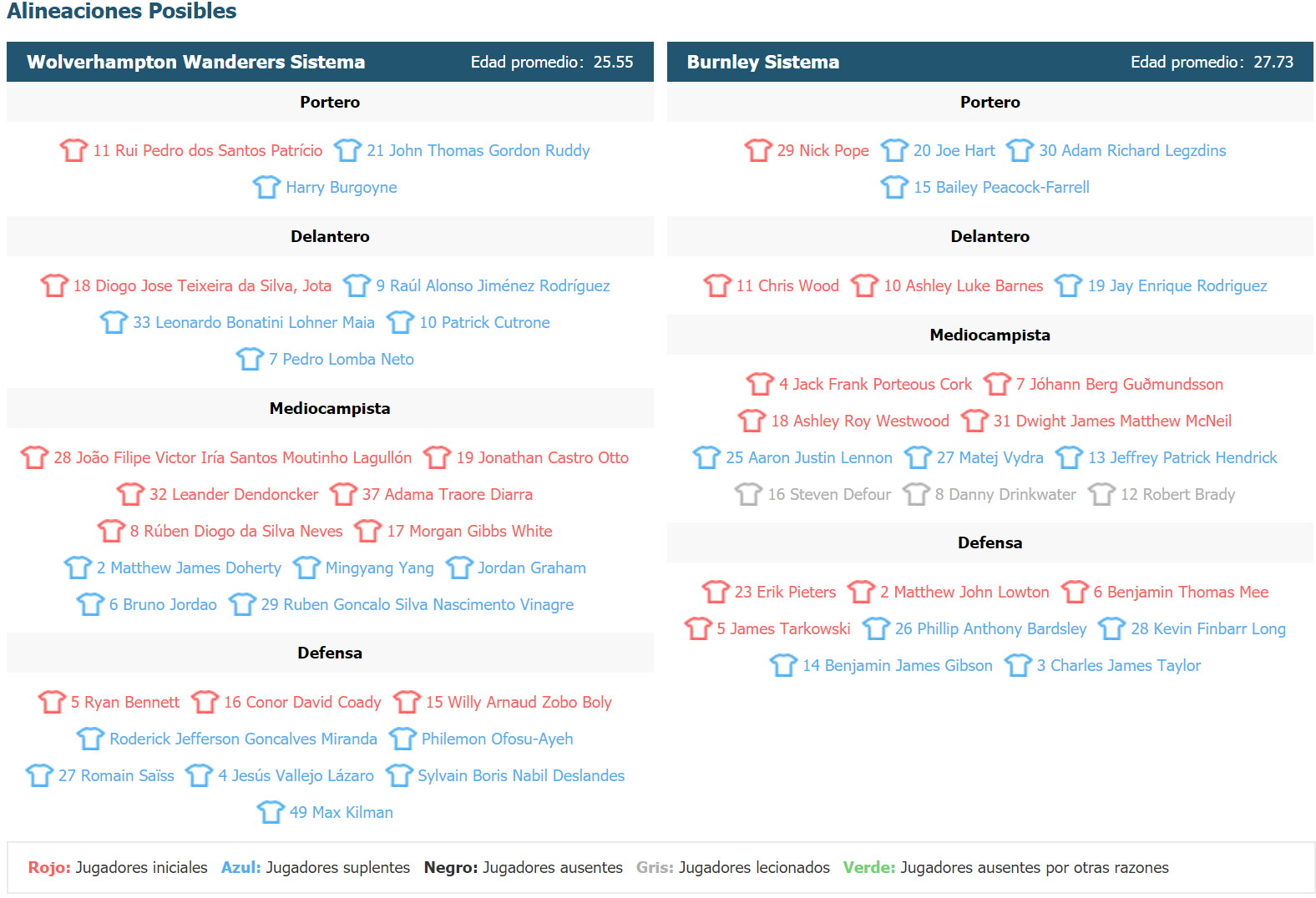Click the blue shirt icon next to Max Kilman
Screen dimensions: 1316x898
(271, 812)
